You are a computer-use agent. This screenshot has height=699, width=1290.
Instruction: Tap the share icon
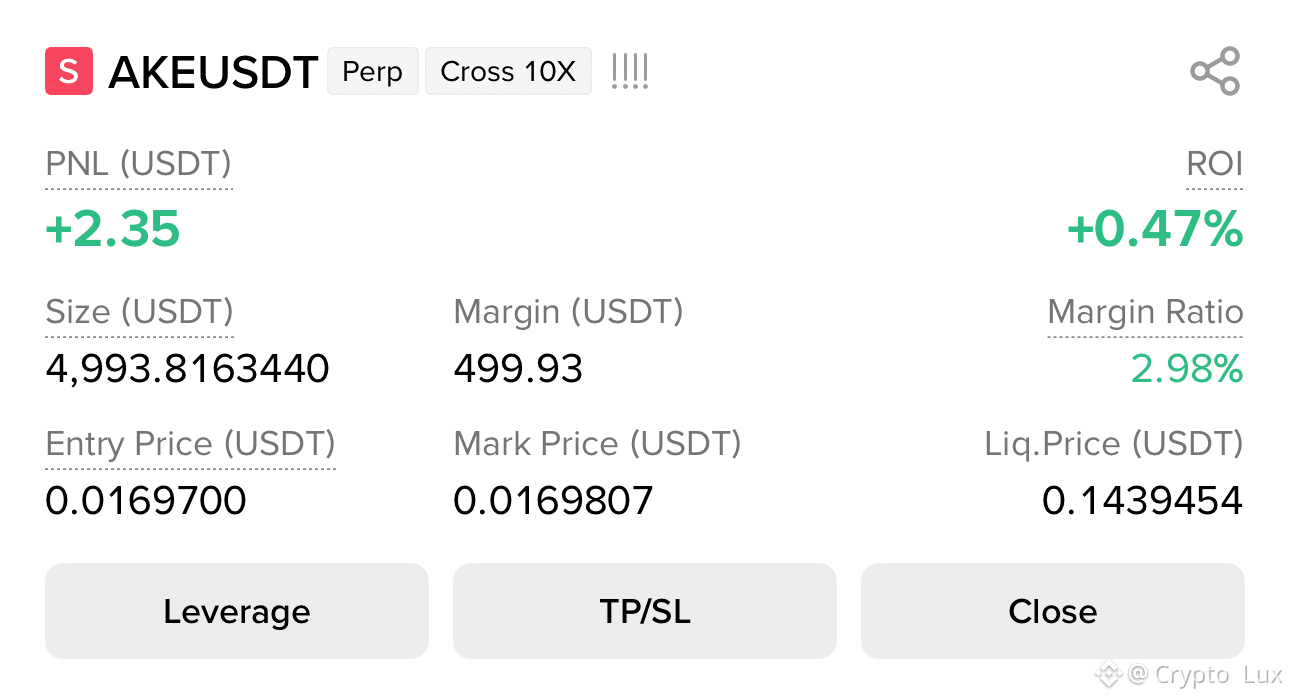pos(1215,71)
